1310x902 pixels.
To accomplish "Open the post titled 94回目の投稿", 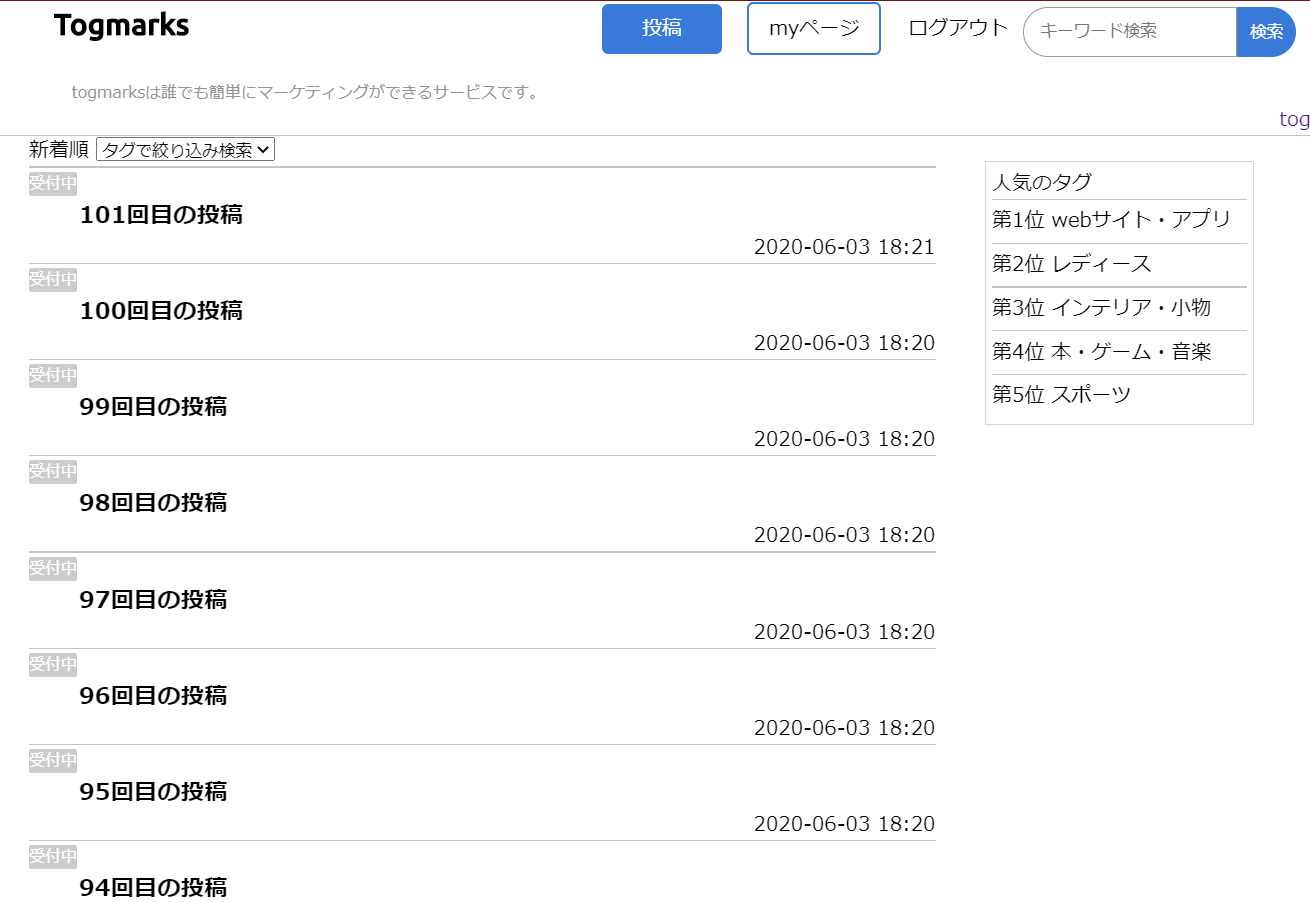I will [153, 888].
